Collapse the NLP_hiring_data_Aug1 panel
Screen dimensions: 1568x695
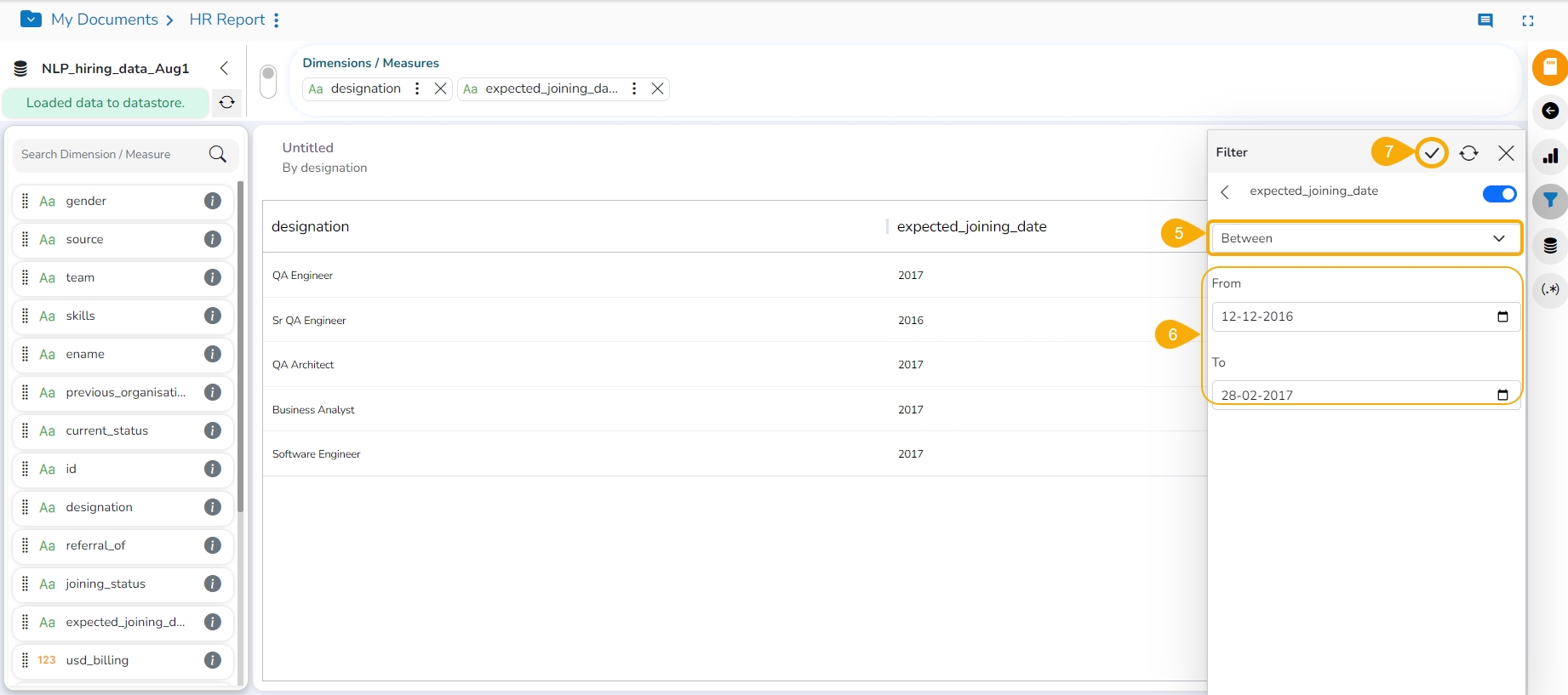(224, 68)
